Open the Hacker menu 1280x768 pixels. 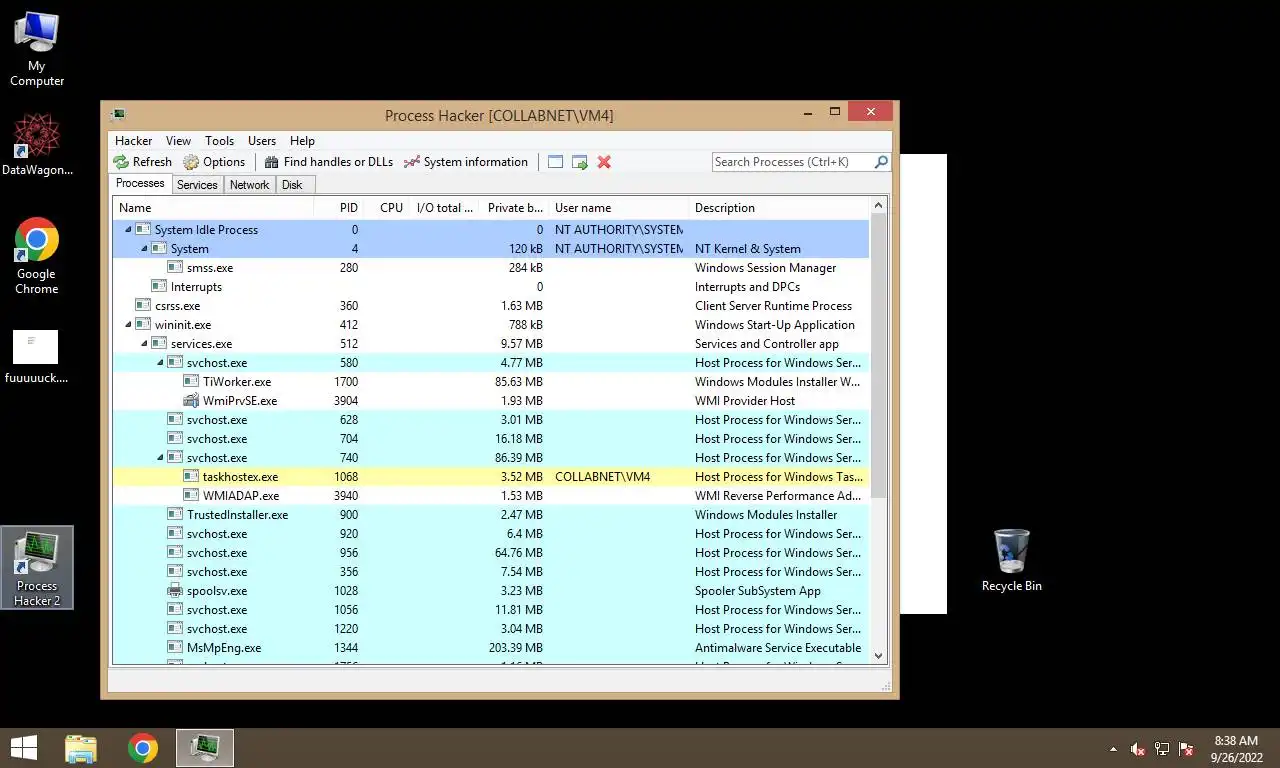click(133, 141)
